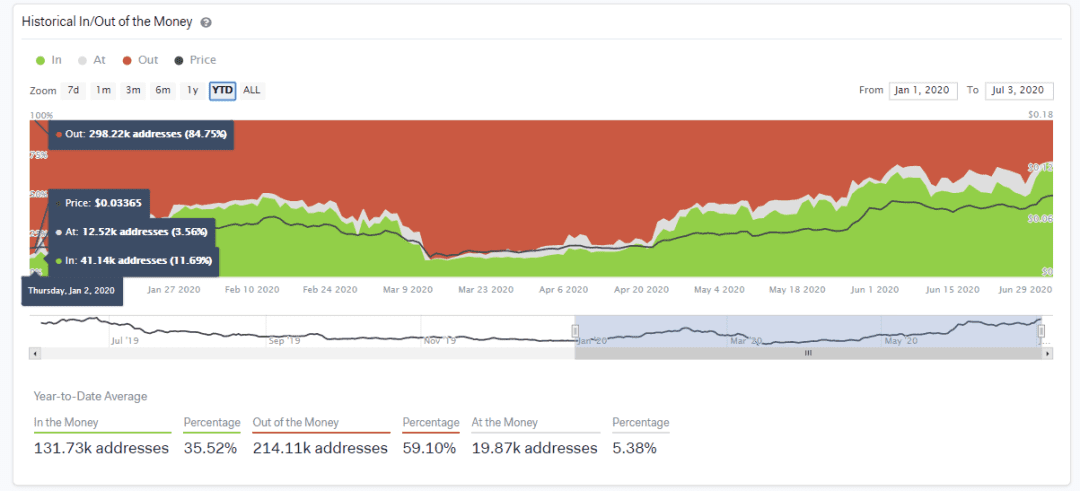Click the navigator left scroll arrow

(35, 353)
